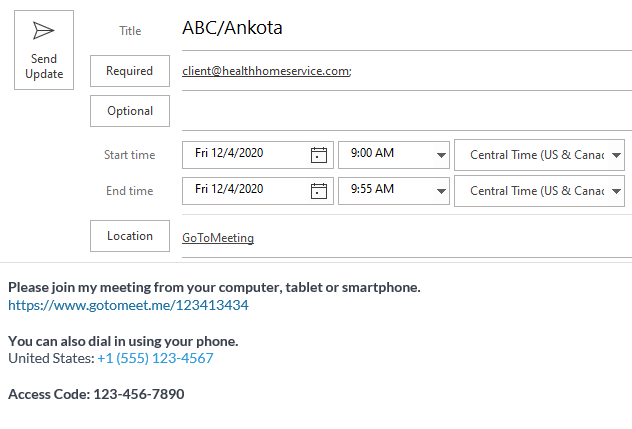Open the start time zone dropdown arrow
Viewport: 632px width, 429px height.
(616, 155)
